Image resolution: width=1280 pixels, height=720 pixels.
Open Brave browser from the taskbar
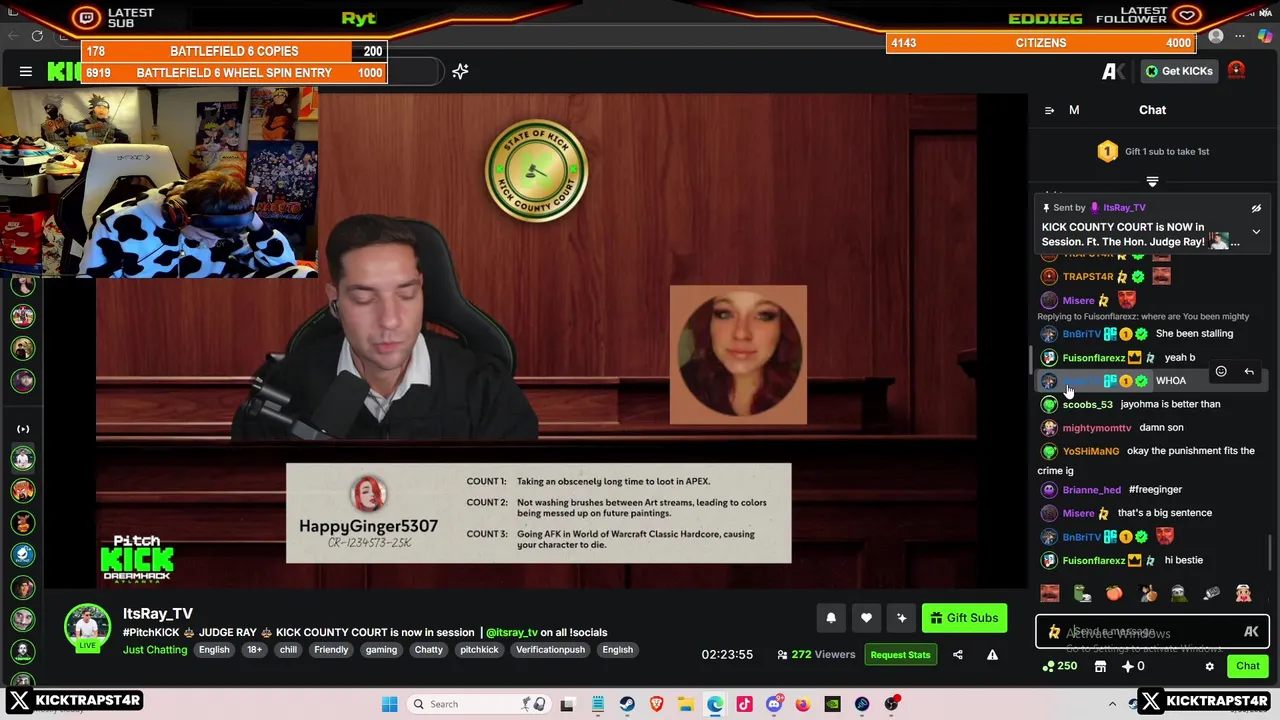[656, 704]
